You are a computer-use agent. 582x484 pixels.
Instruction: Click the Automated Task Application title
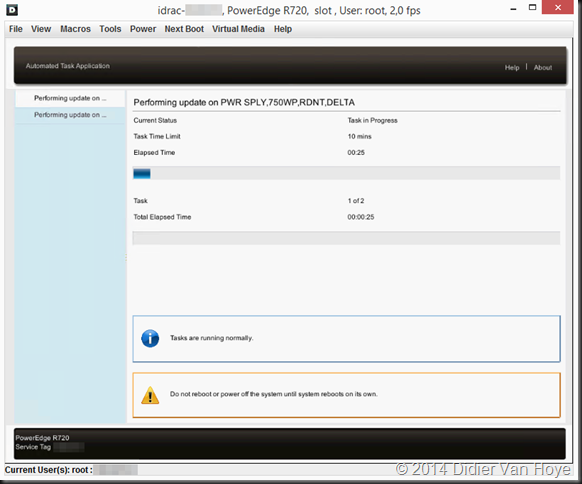click(68, 66)
